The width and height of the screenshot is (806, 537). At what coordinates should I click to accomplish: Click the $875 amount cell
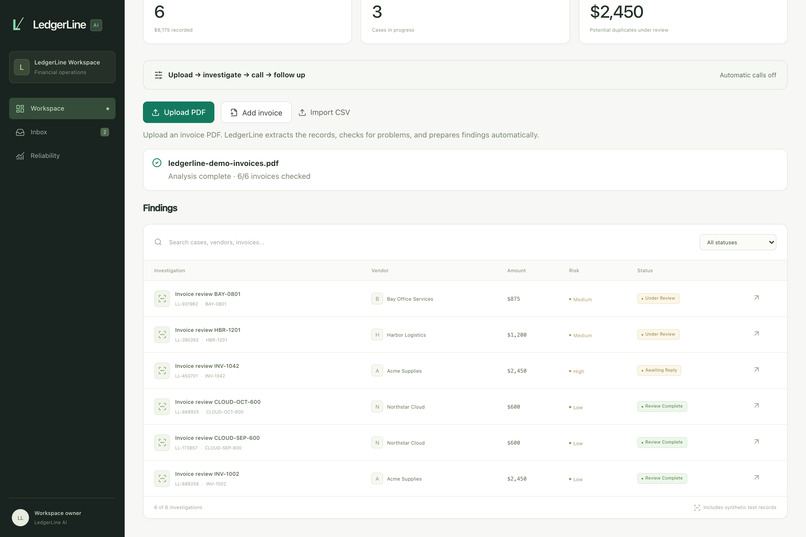pos(514,299)
